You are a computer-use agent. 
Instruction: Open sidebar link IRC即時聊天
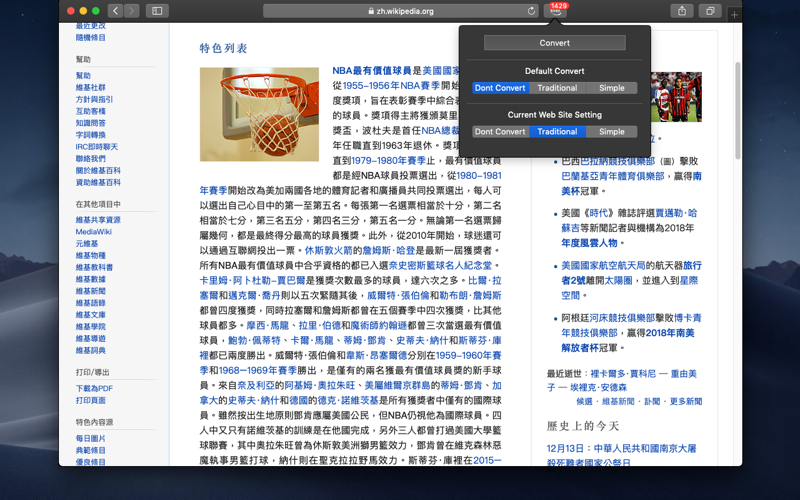(96, 146)
